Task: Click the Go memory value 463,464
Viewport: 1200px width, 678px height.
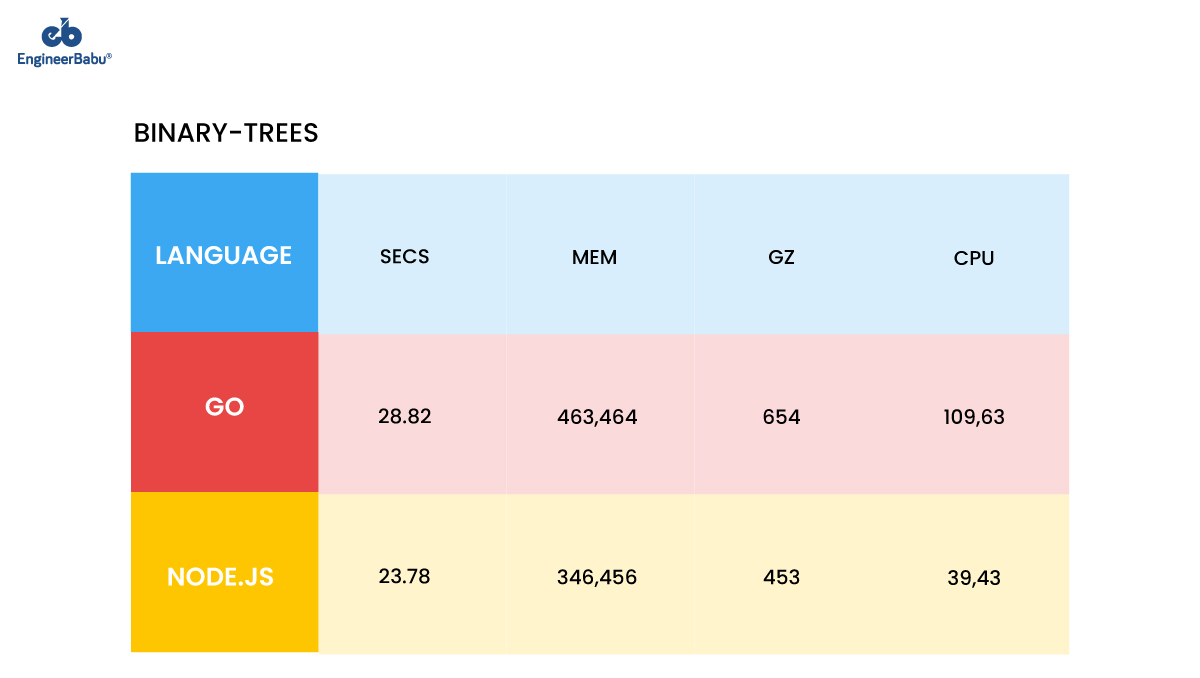Action: click(597, 417)
